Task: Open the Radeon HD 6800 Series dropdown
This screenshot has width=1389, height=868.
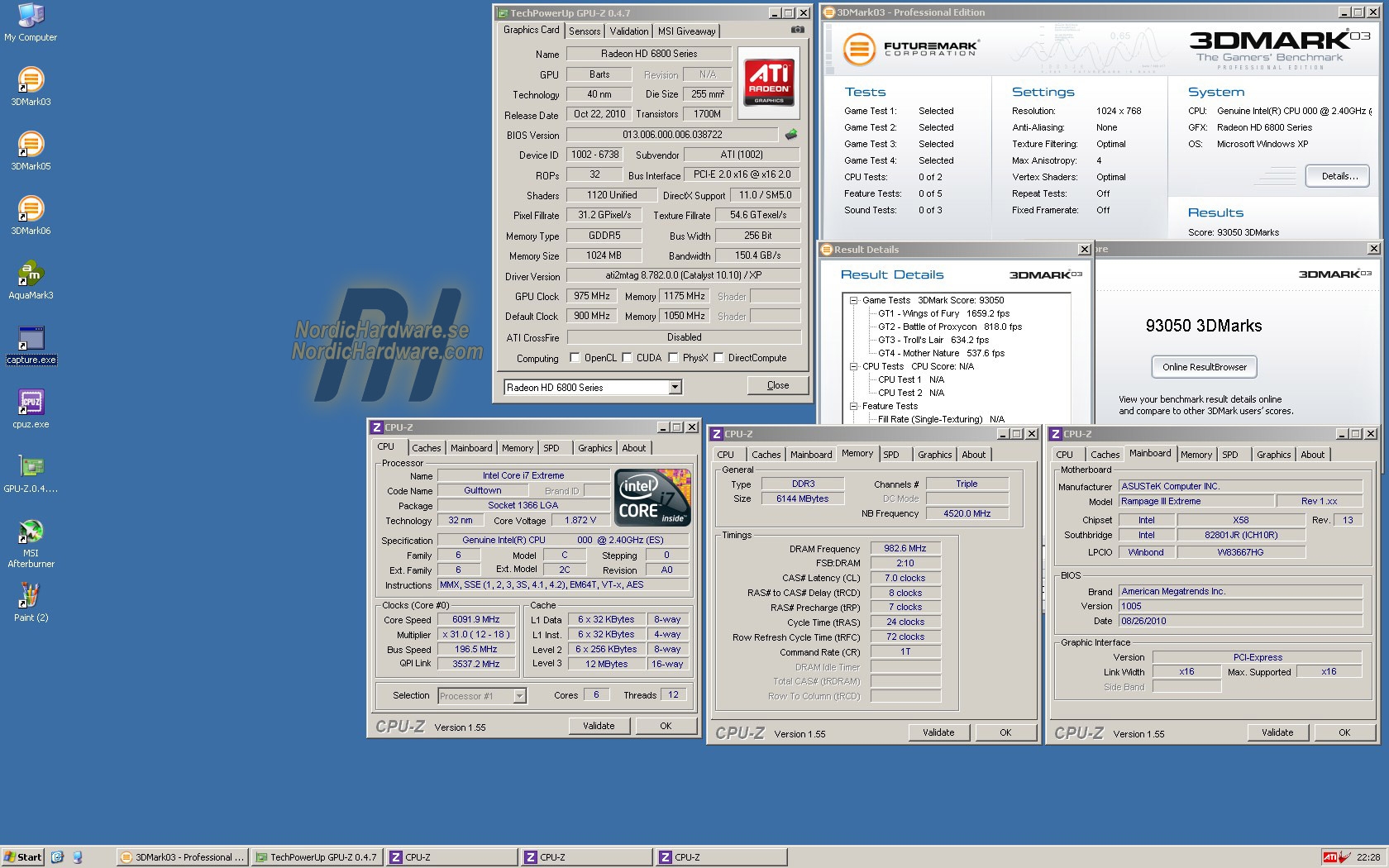Action: 675,387
